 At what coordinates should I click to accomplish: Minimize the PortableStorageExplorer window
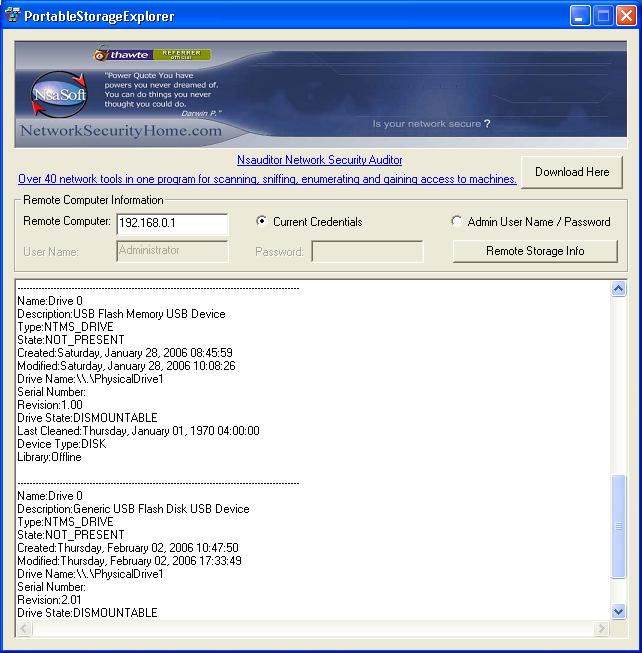pos(580,16)
